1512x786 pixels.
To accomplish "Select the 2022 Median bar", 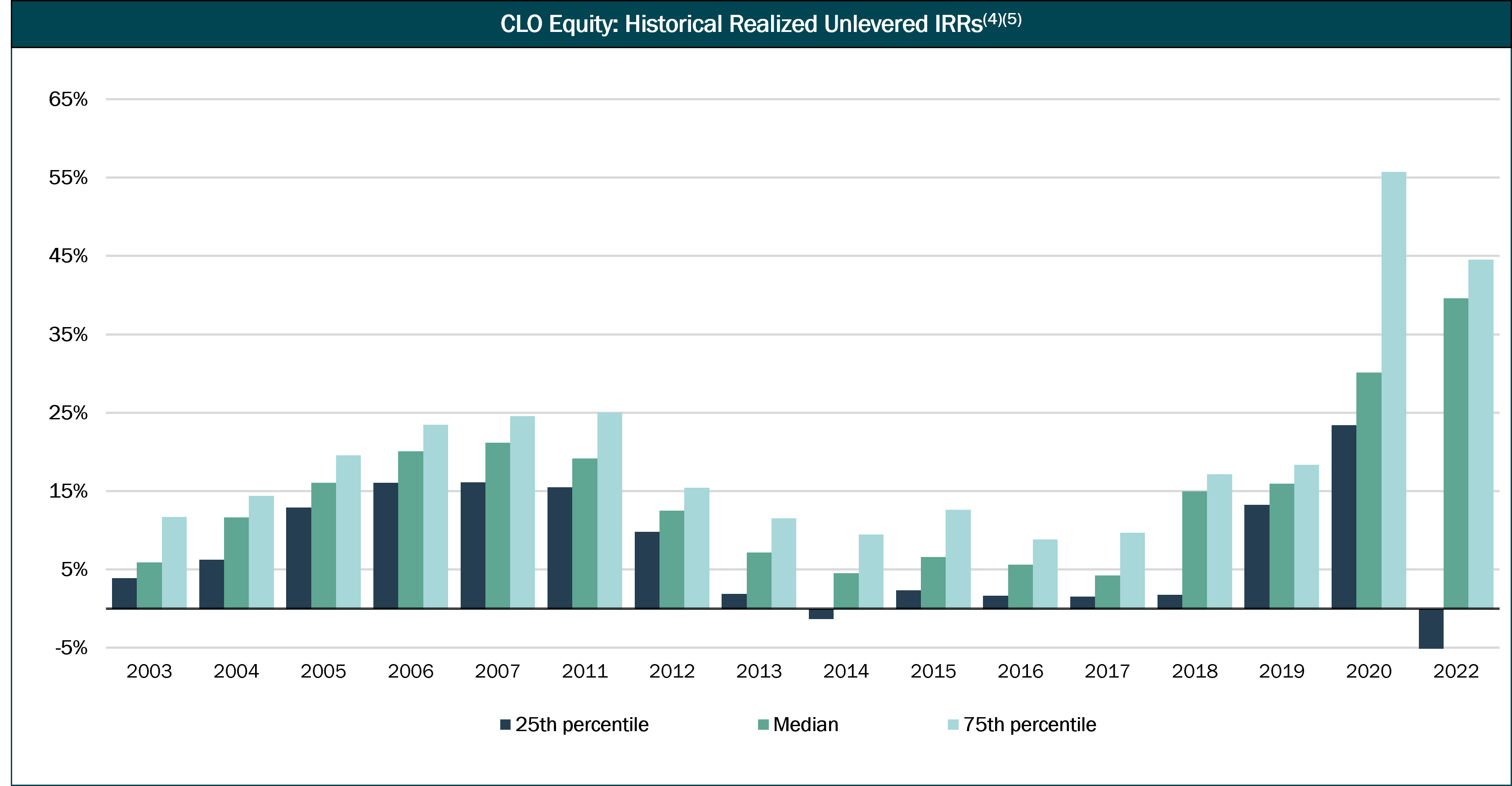I will click(x=1456, y=453).
